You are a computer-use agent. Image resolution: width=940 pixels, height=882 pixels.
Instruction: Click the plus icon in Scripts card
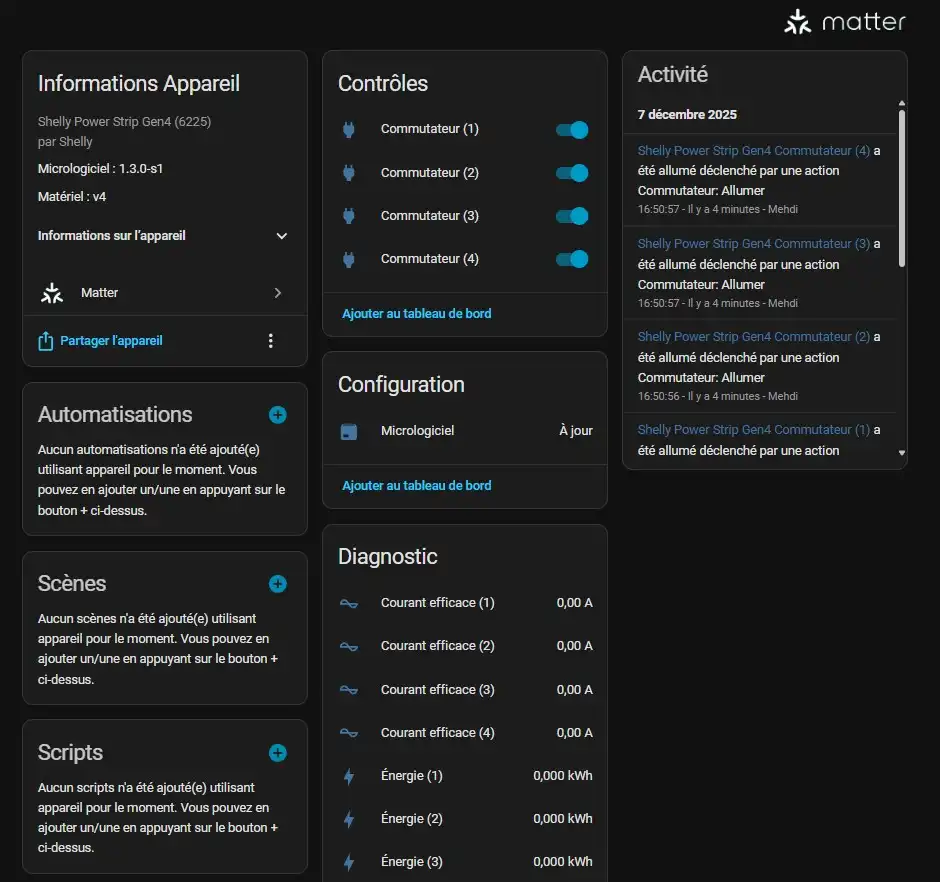(x=278, y=753)
